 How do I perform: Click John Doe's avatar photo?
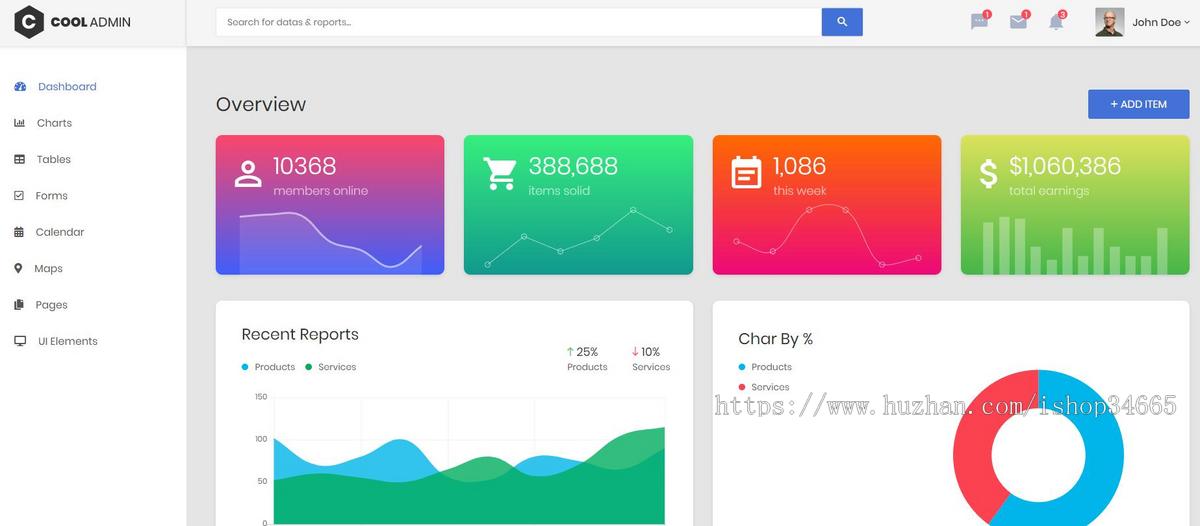[x=1109, y=22]
